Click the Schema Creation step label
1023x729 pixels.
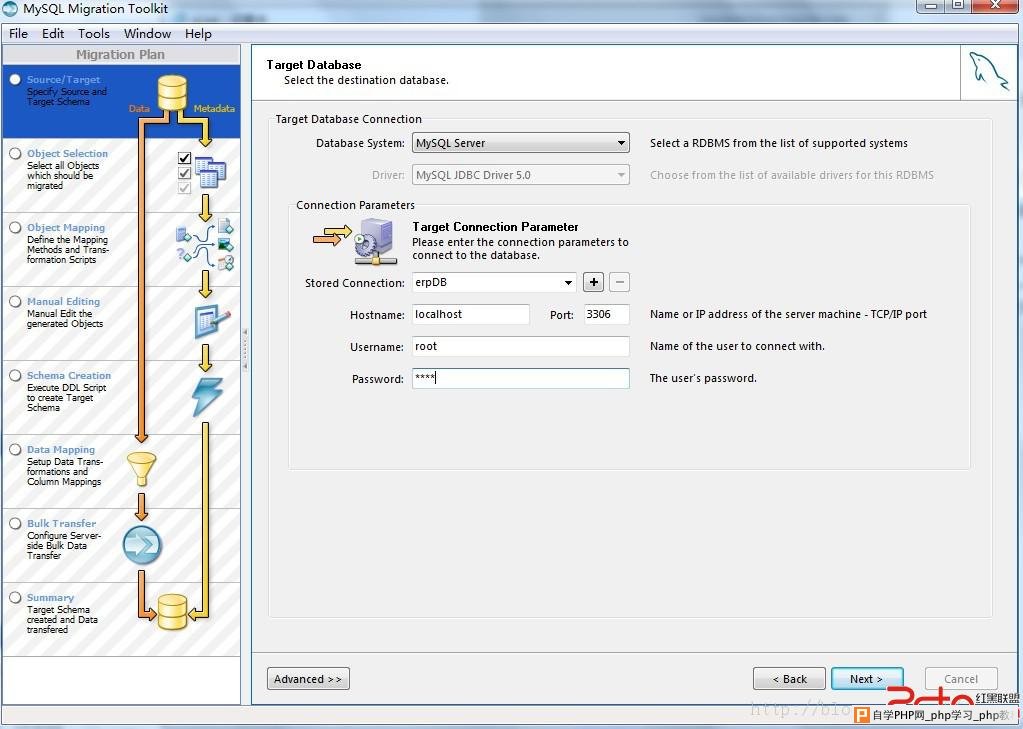coord(69,375)
